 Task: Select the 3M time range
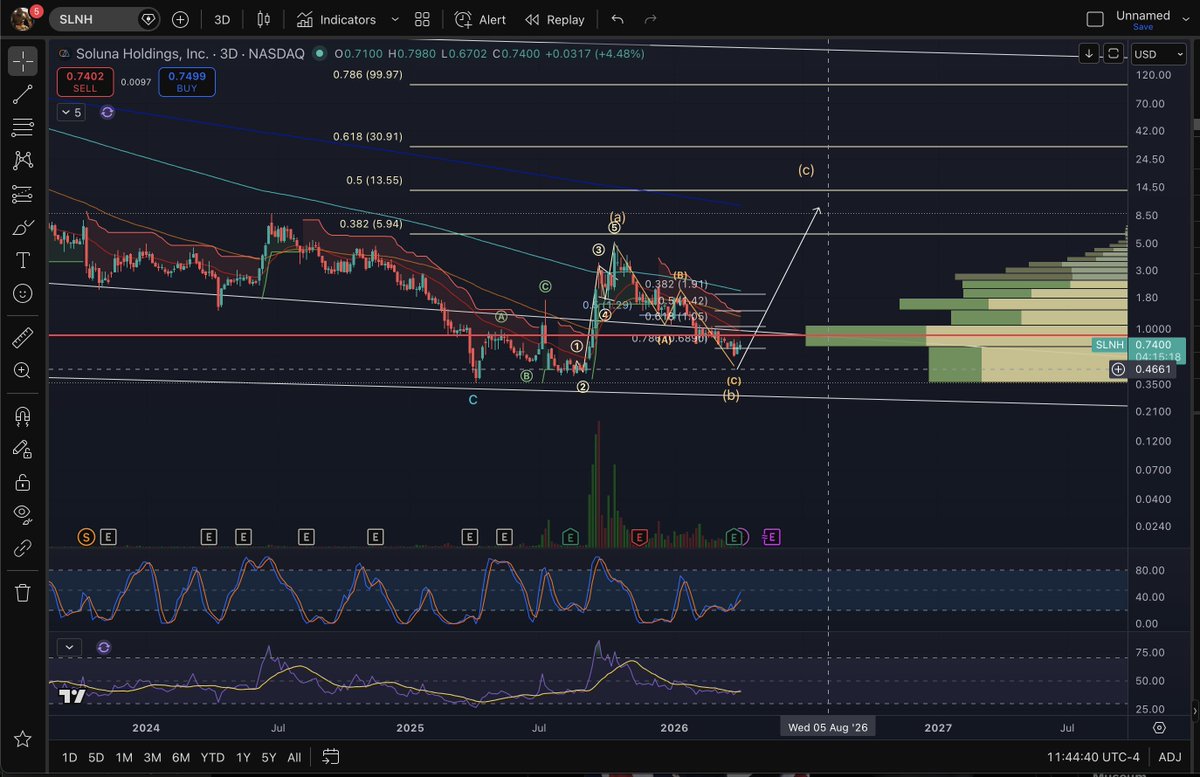pyautogui.click(x=152, y=756)
